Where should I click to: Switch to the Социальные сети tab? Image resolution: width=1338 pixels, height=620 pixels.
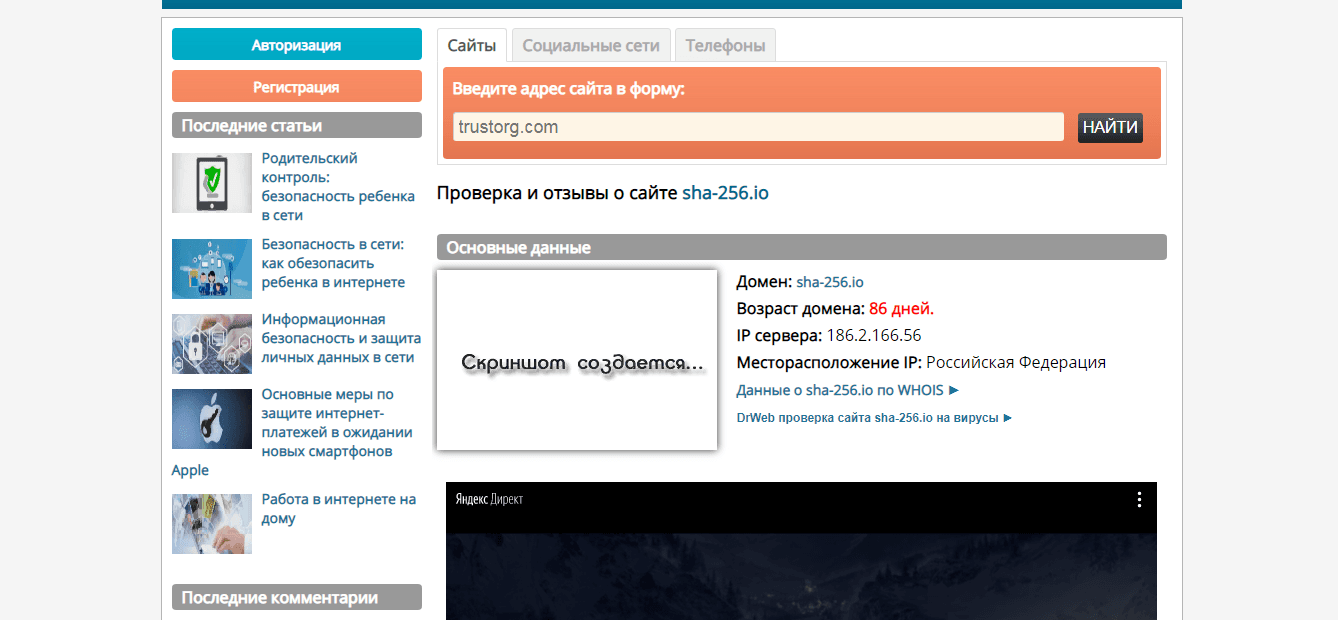[591, 46]
